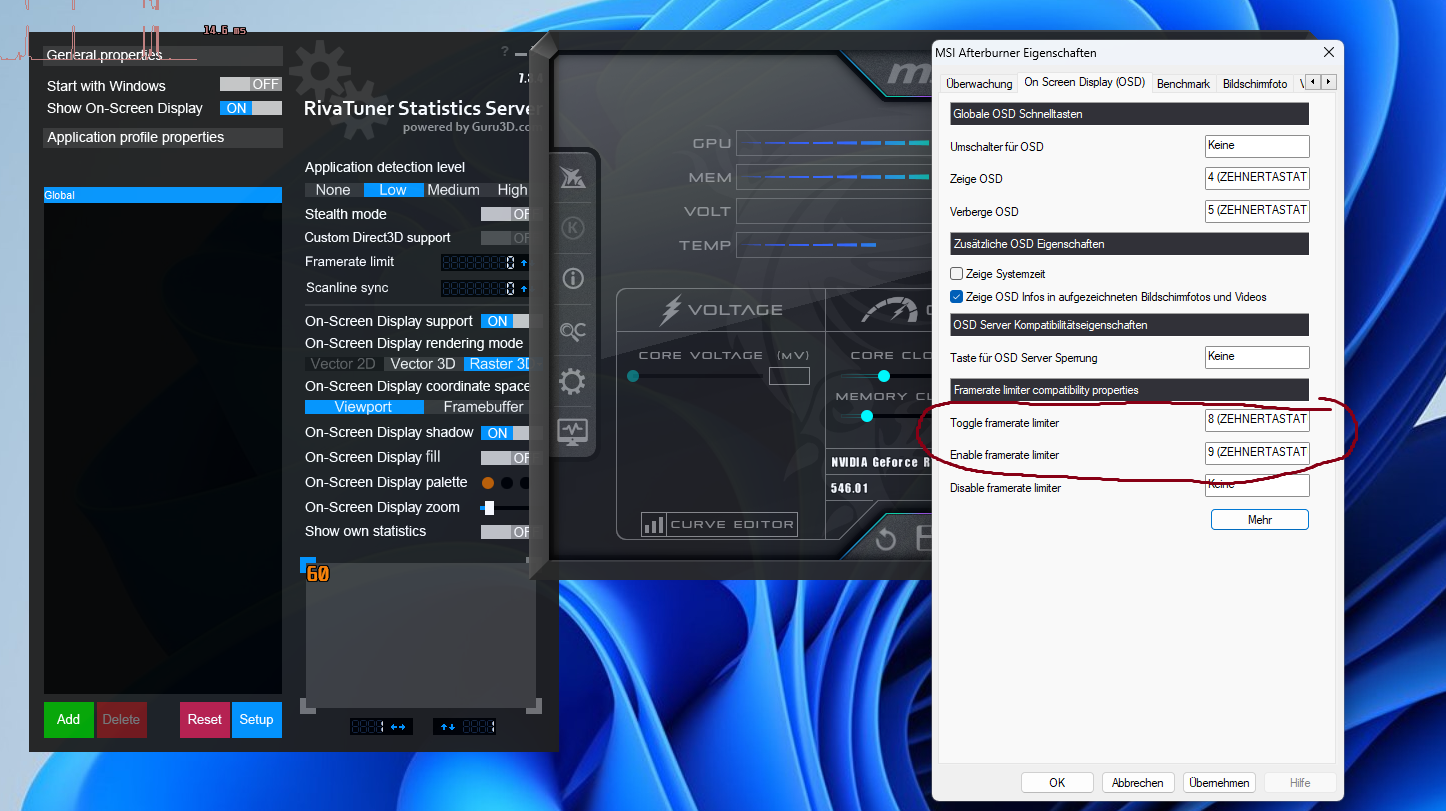Click the Umschalter für OSD hotkey field
Image resolution: width=1446 pixels, height=811 pixels.
pos(1257,146)
